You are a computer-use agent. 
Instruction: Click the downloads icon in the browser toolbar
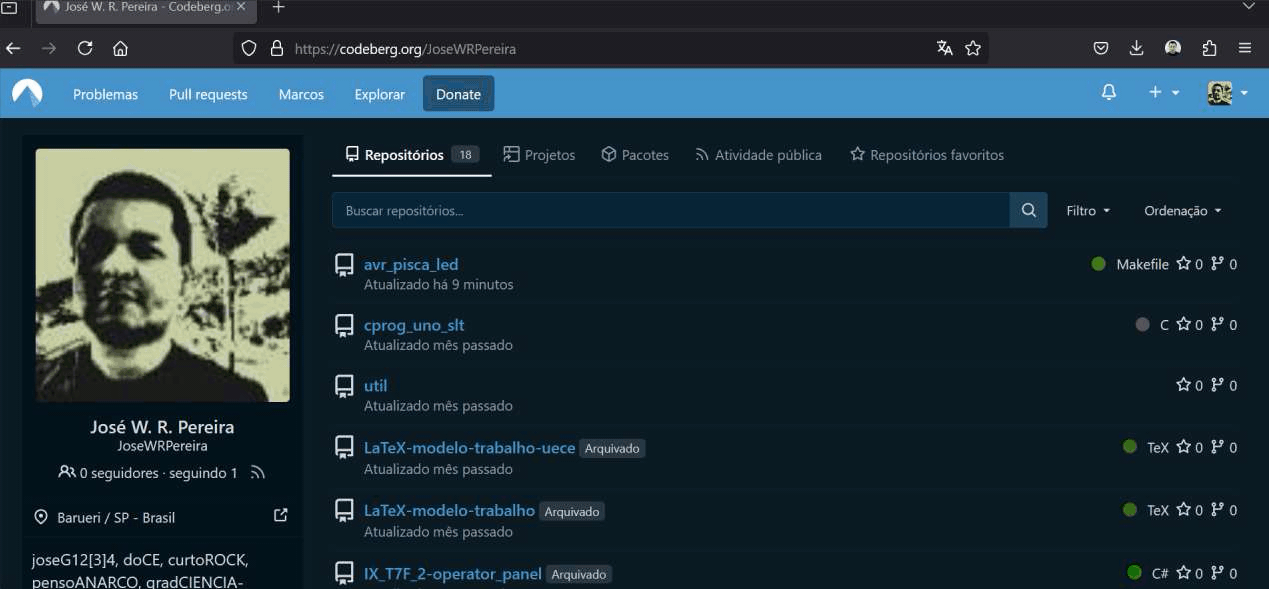[x=1136, y=47]
